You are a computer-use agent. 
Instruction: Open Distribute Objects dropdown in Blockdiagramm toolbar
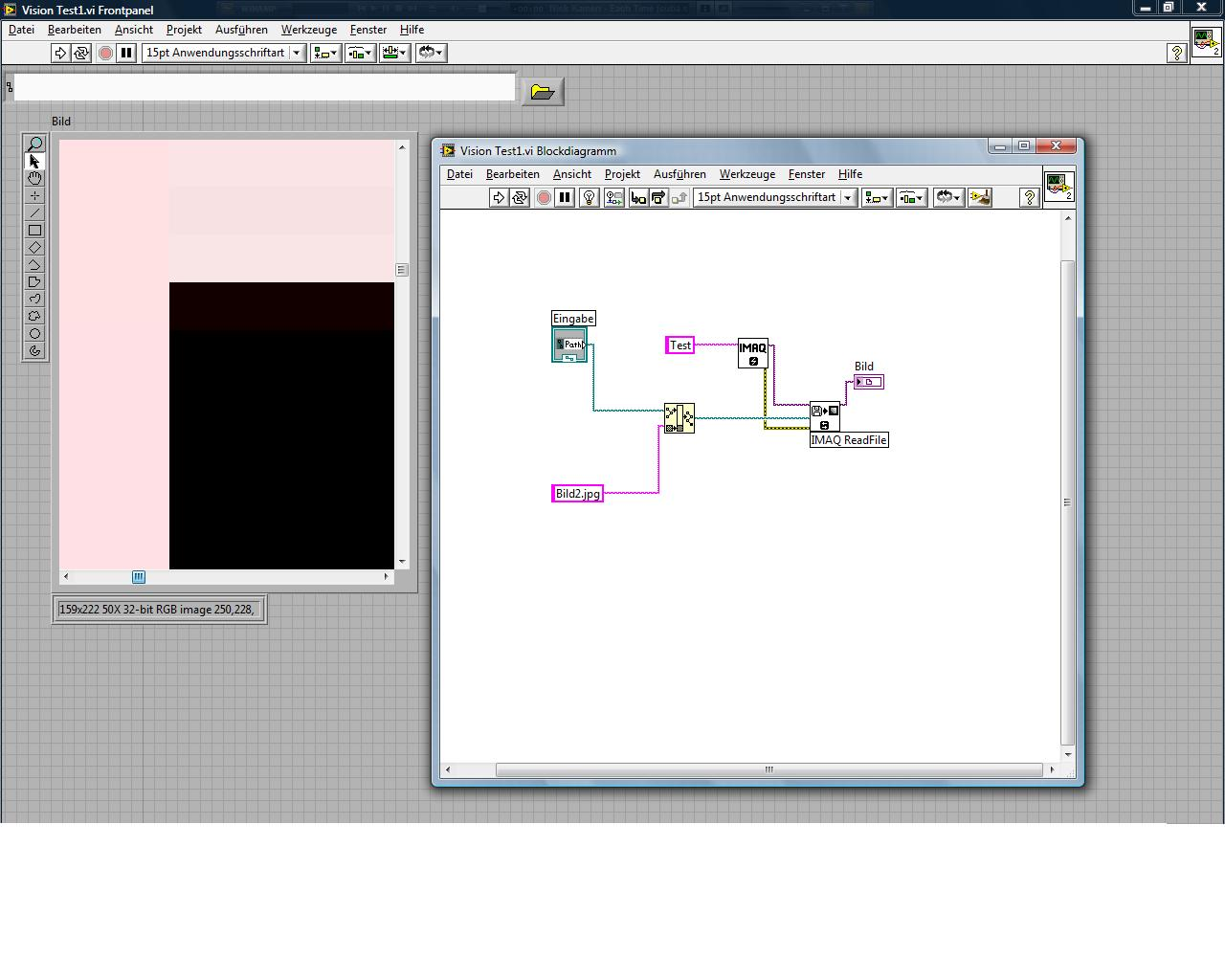click(x=911, y=197)
